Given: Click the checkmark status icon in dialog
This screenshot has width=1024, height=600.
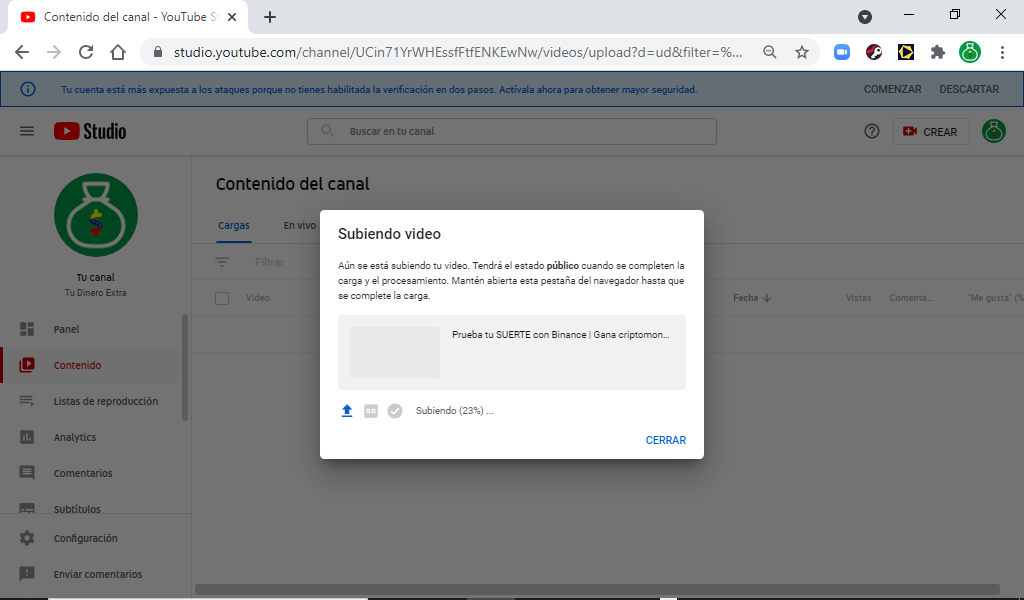Looking at the screenshot, I should coord(395,411).
